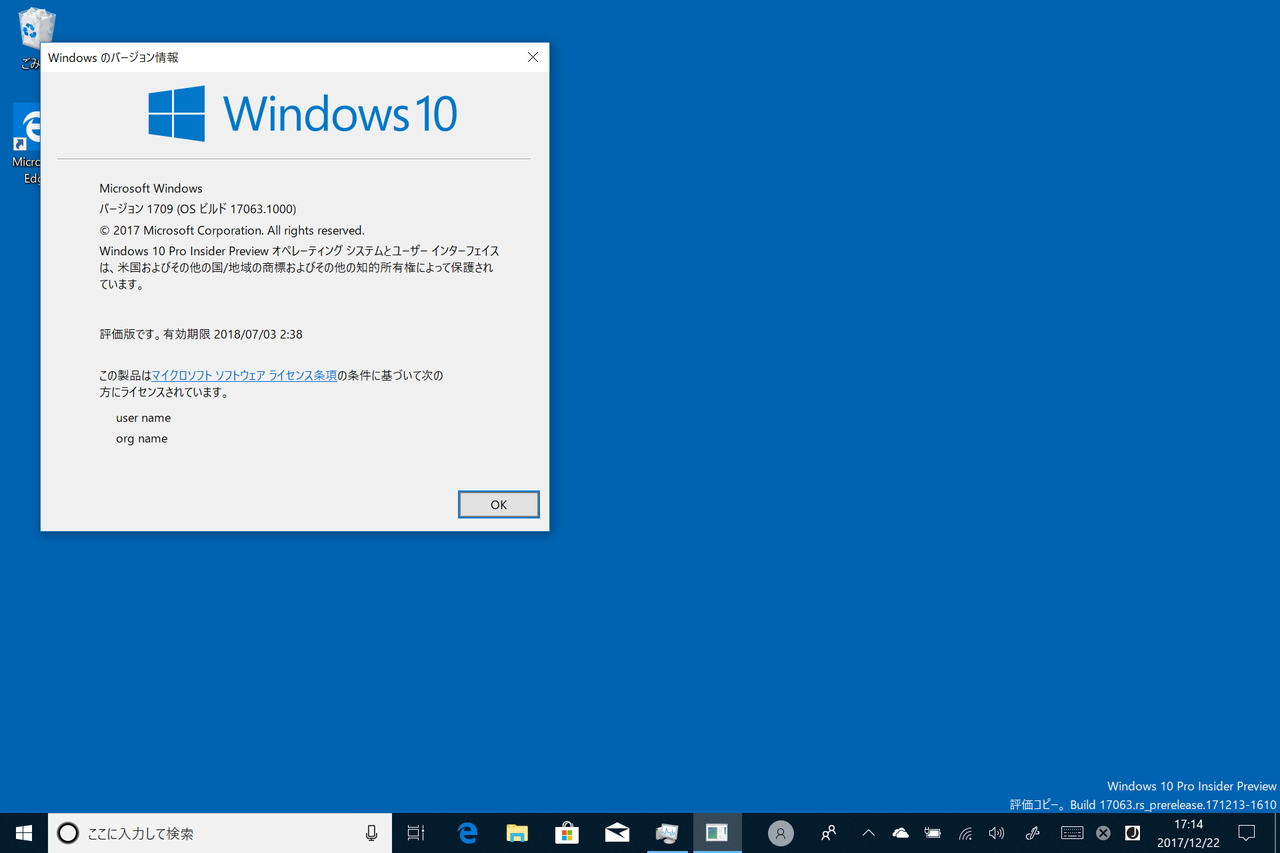Viewport: 1280px width, 853px height.
Task: Click the "org name" licensee text
Action: pos(142,439)
